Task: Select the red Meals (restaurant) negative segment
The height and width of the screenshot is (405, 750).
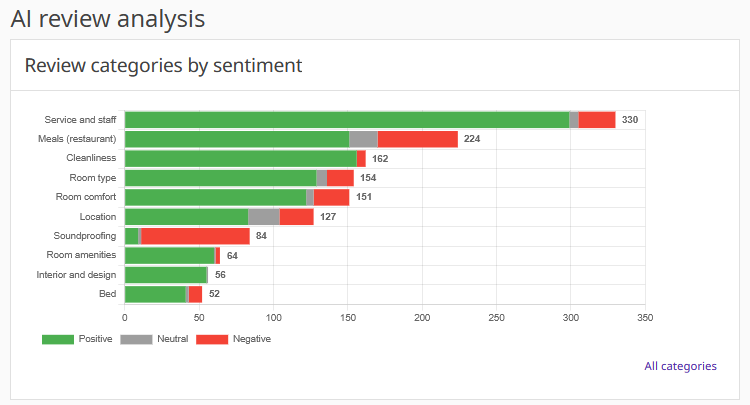Action: (x=417, y=139)
